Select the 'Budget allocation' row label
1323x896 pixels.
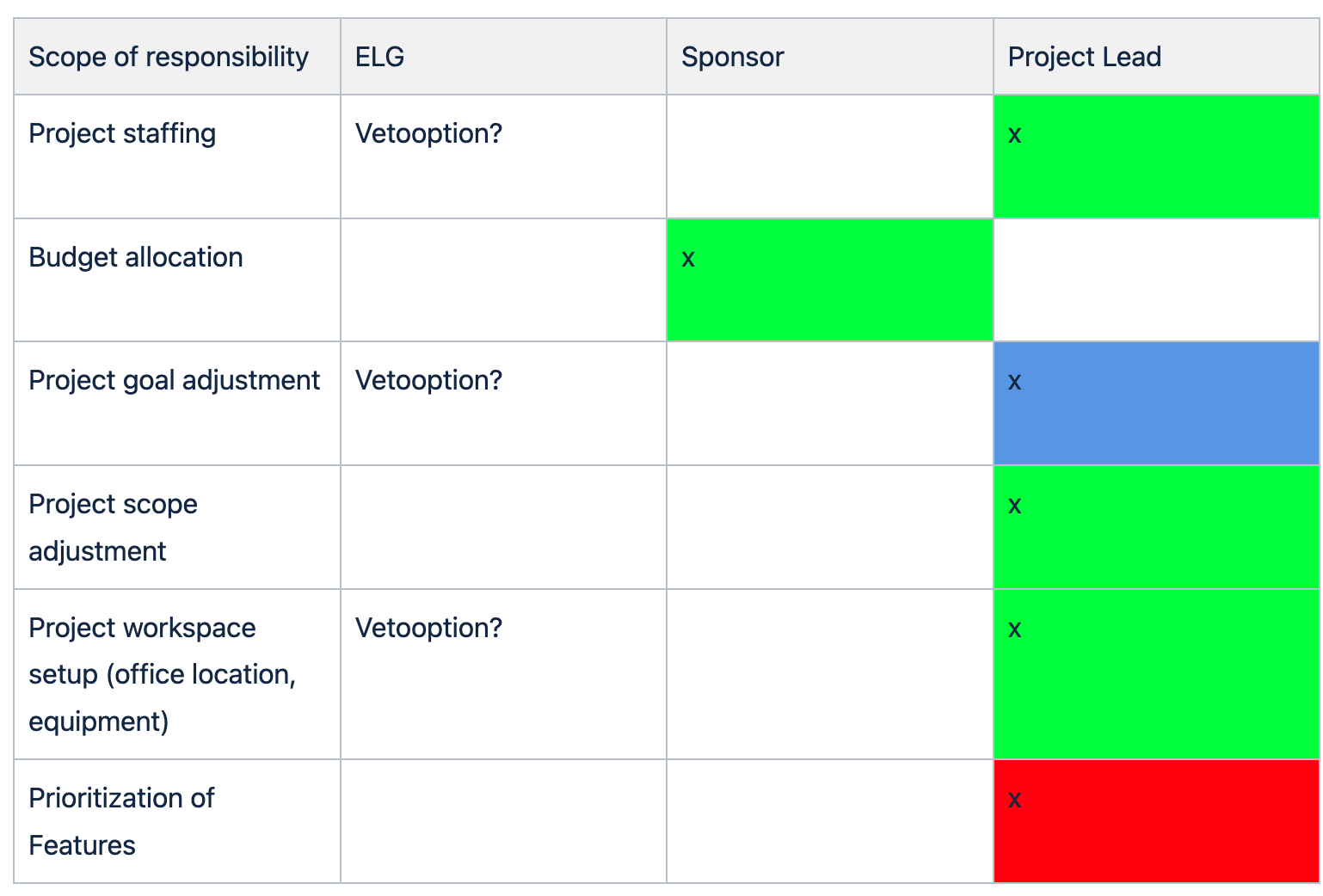point(136,257)
